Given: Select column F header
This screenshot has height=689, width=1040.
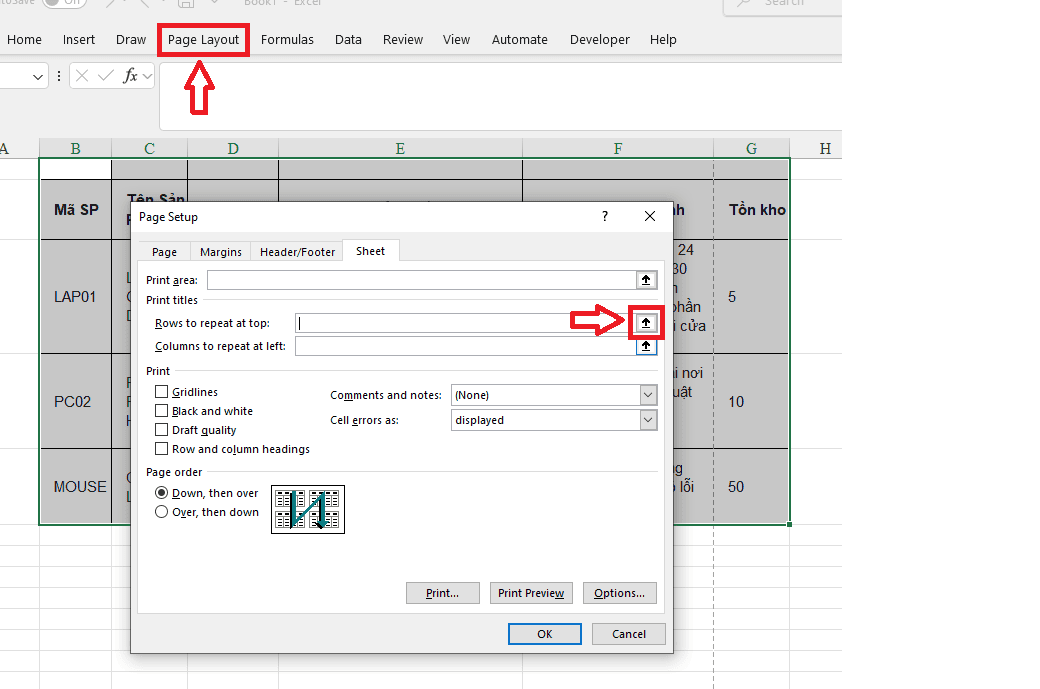Looking at the screenshot, I should [618, 149].
